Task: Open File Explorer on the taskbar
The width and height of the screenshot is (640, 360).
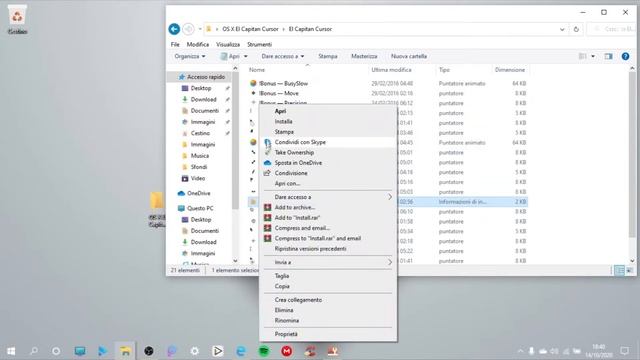Action: pyautogui.click(x=125, y=351)
